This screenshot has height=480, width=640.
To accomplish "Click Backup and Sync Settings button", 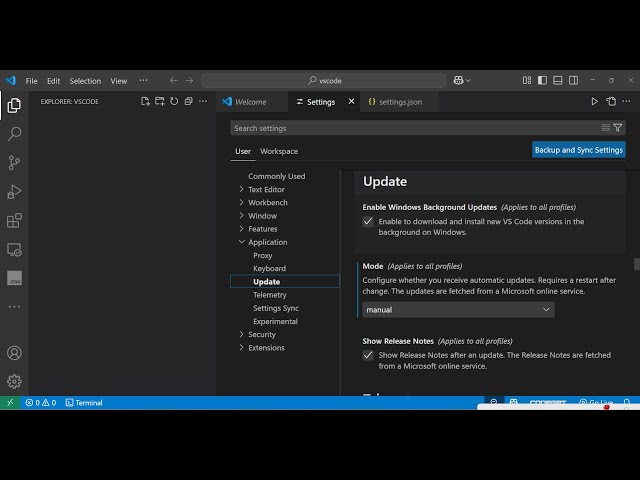I will 579,150.
